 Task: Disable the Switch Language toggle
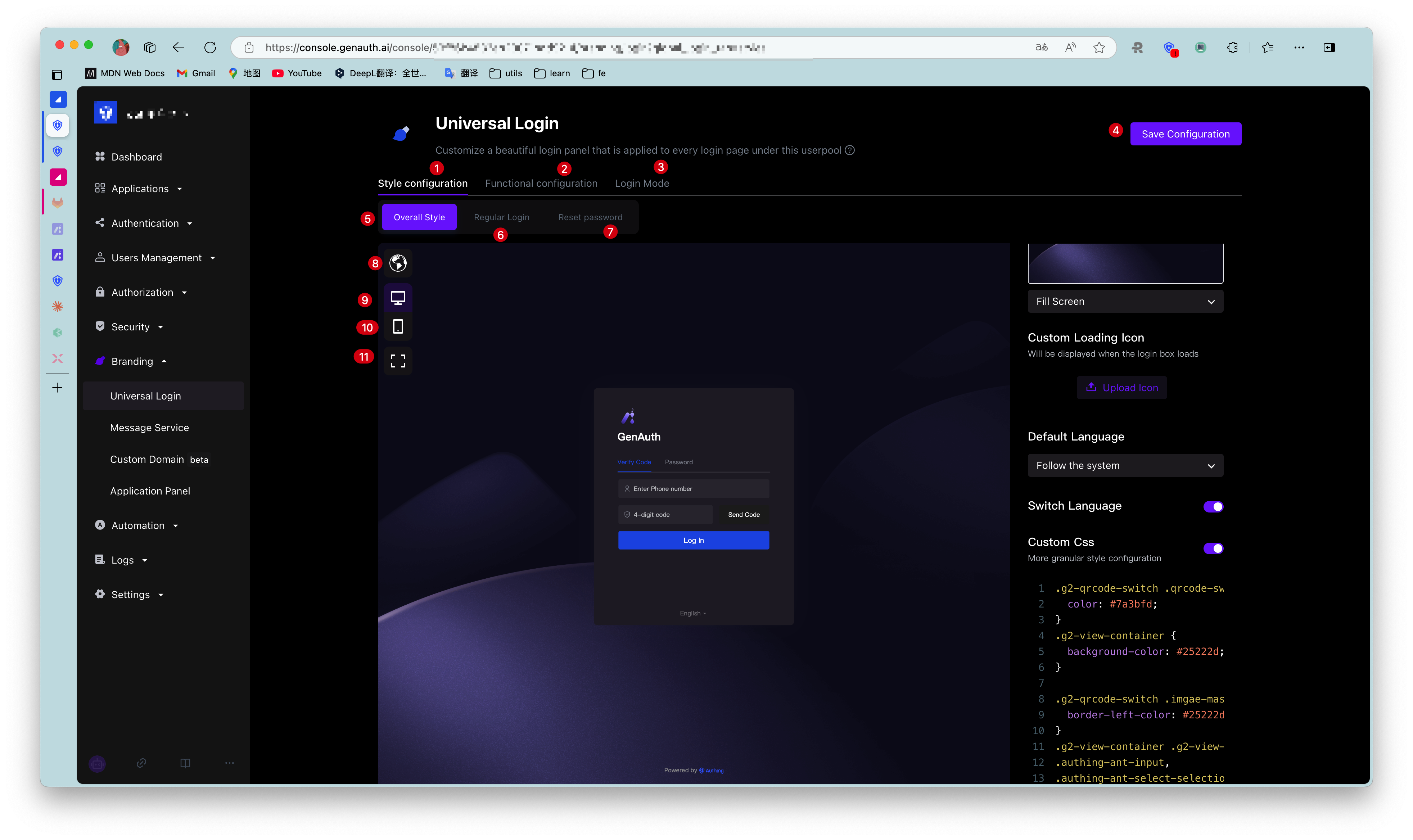[1213, 507]
